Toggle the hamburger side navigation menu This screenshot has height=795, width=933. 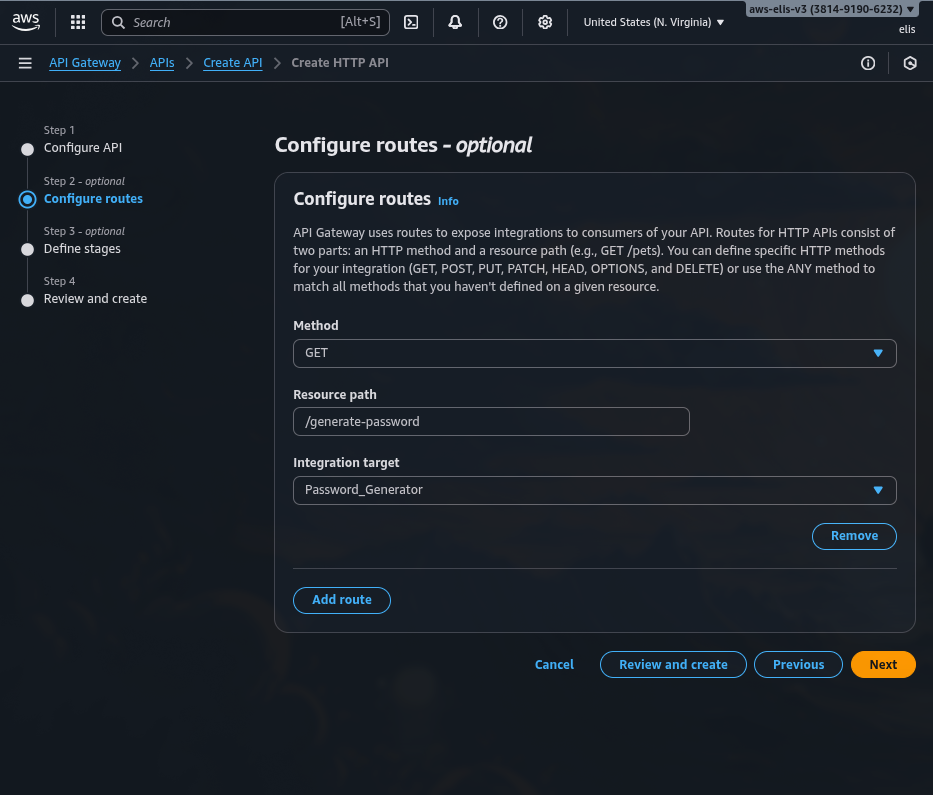click(25, 63)
